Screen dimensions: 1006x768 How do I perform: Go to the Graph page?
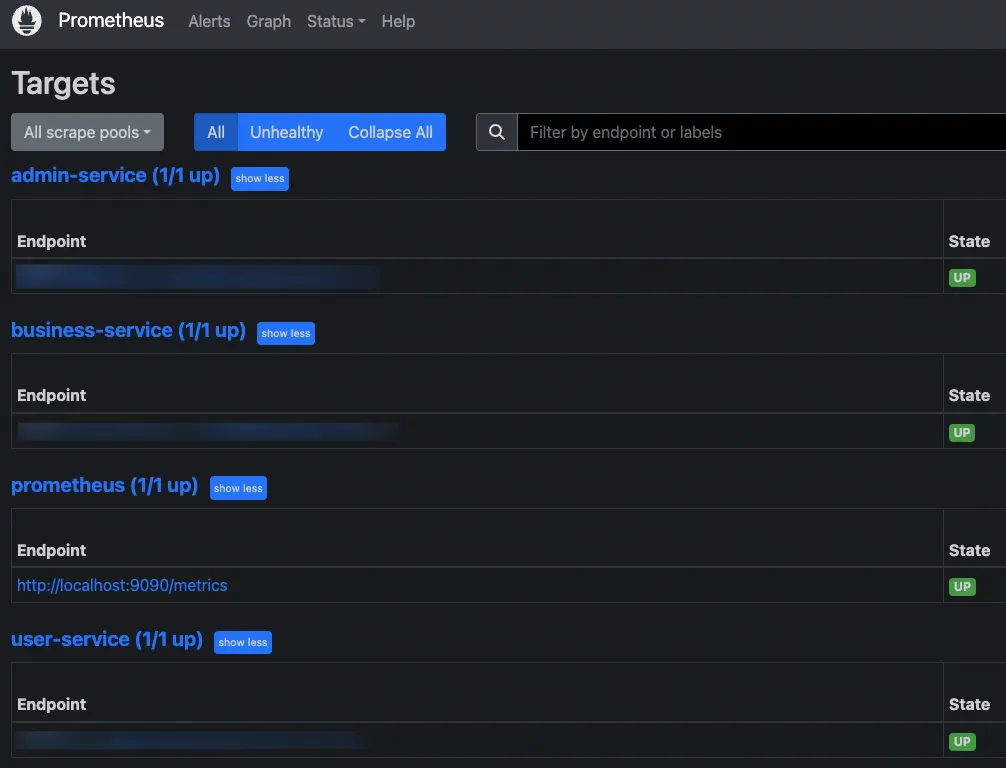click(269, 21)
